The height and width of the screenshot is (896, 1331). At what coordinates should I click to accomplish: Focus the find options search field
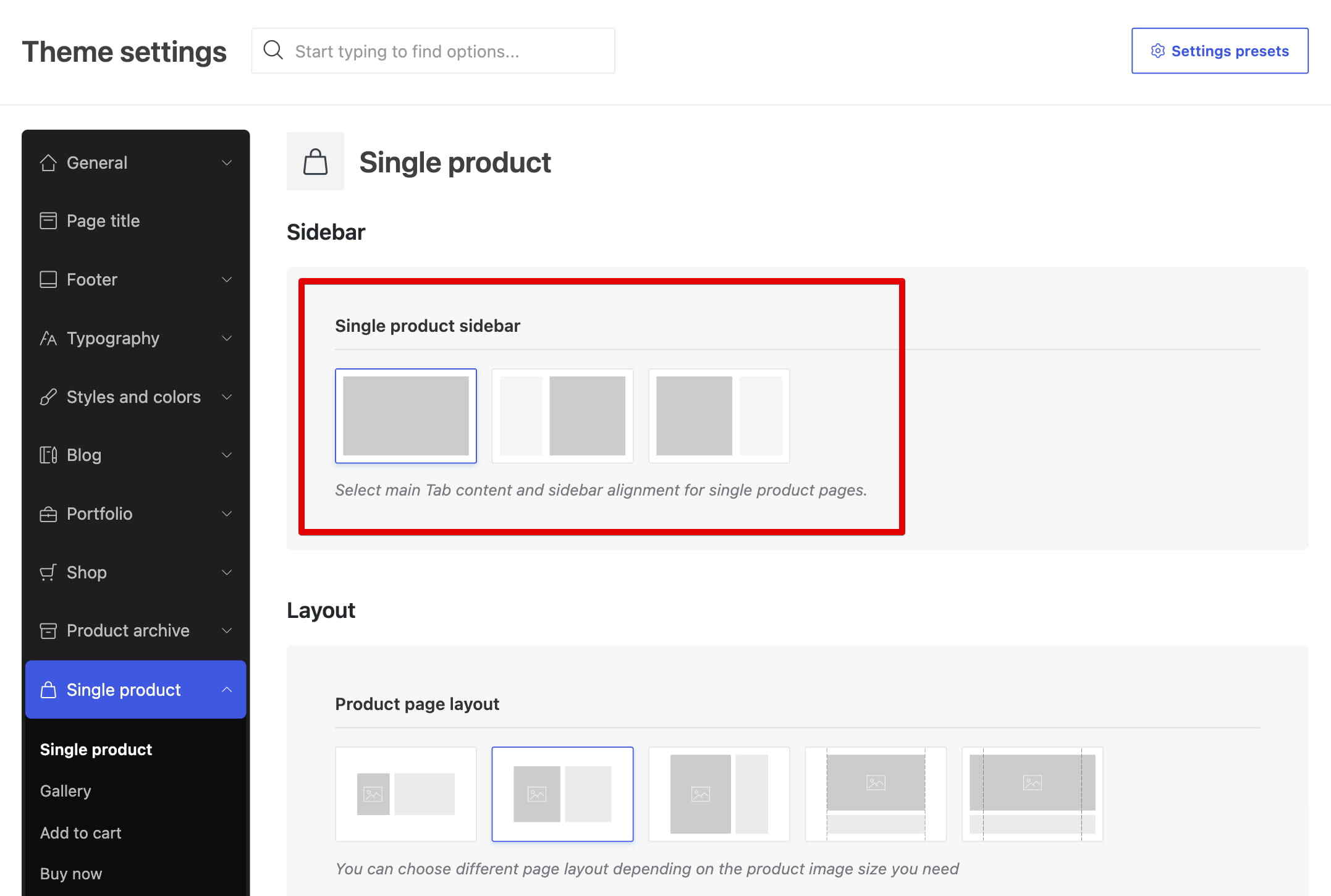tap(433, 51)
